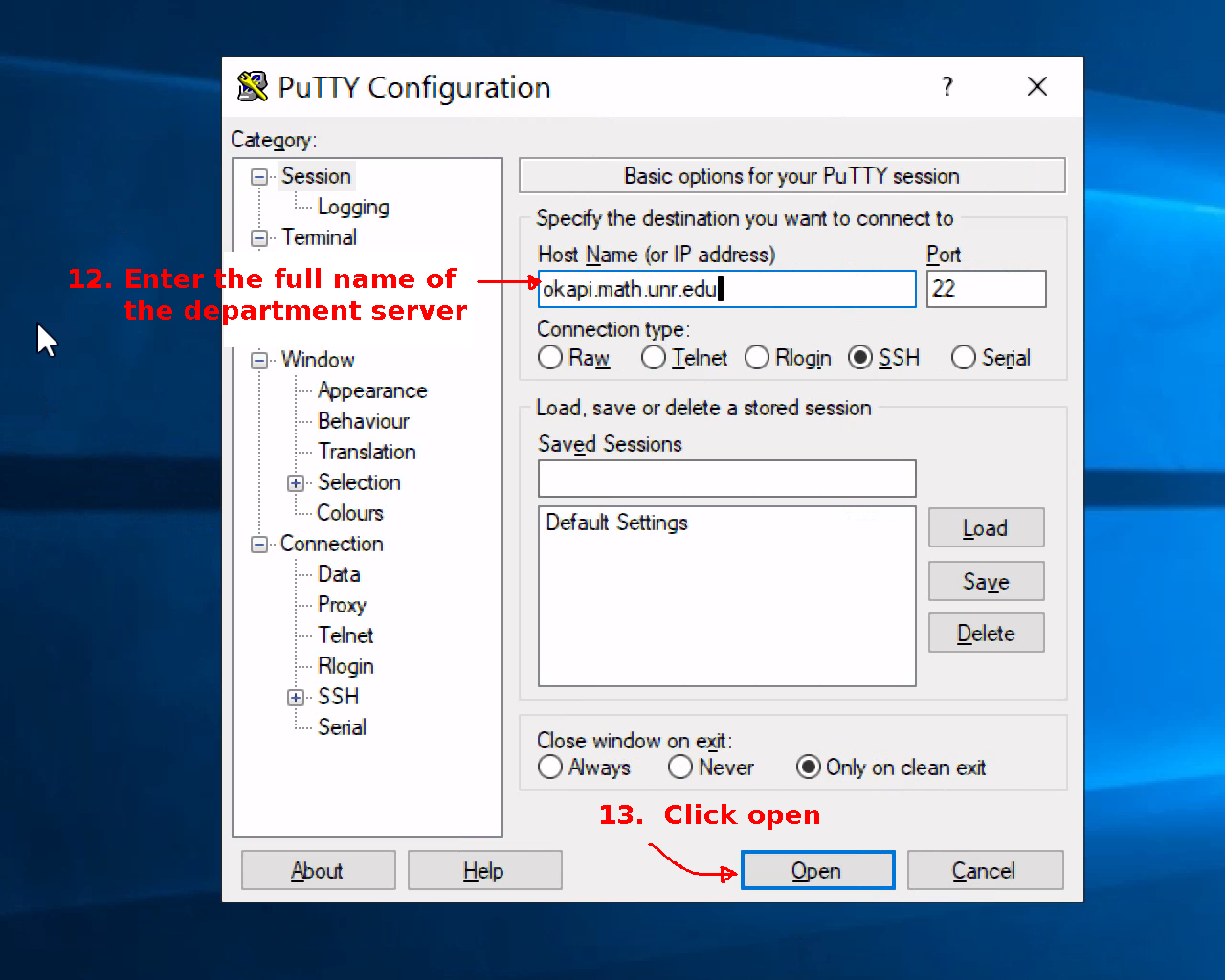
Task: Click the question mark help button
Action: coord(947,86)
